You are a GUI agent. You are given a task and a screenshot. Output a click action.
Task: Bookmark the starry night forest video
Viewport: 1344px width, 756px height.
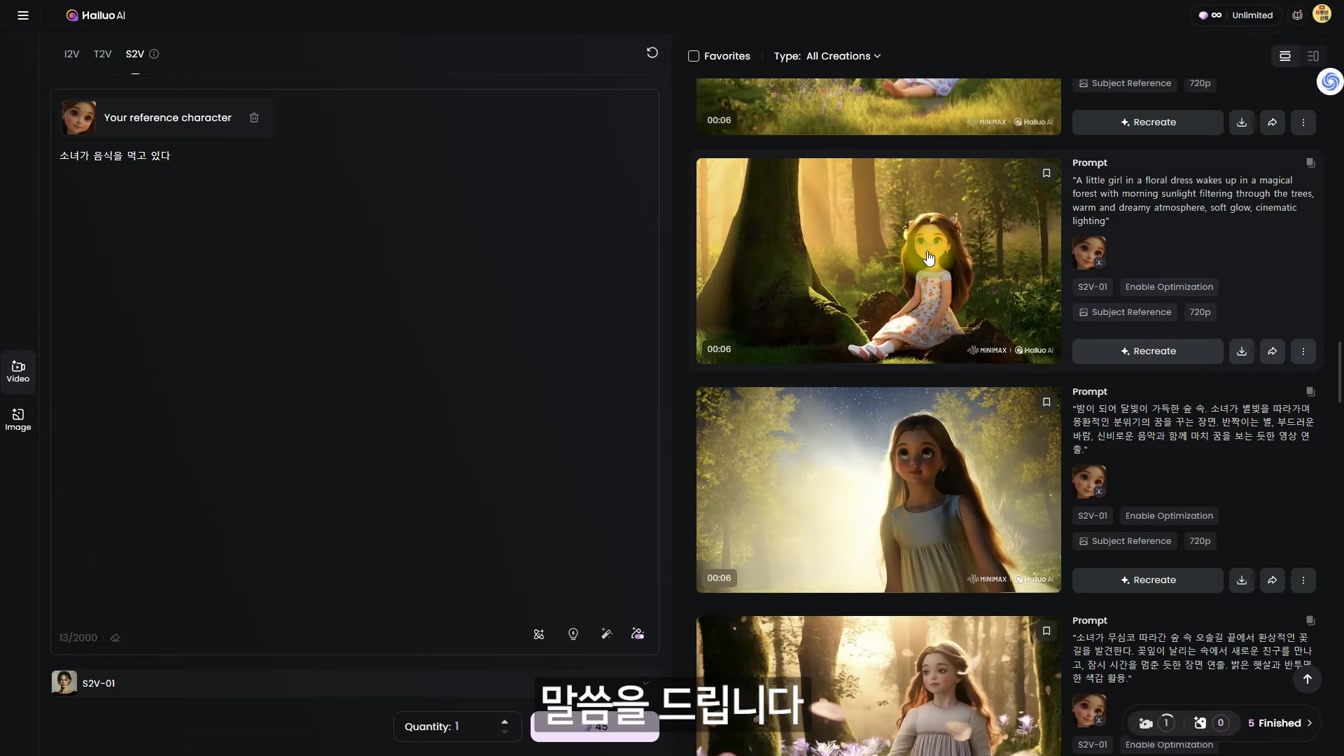(1046, 402)
